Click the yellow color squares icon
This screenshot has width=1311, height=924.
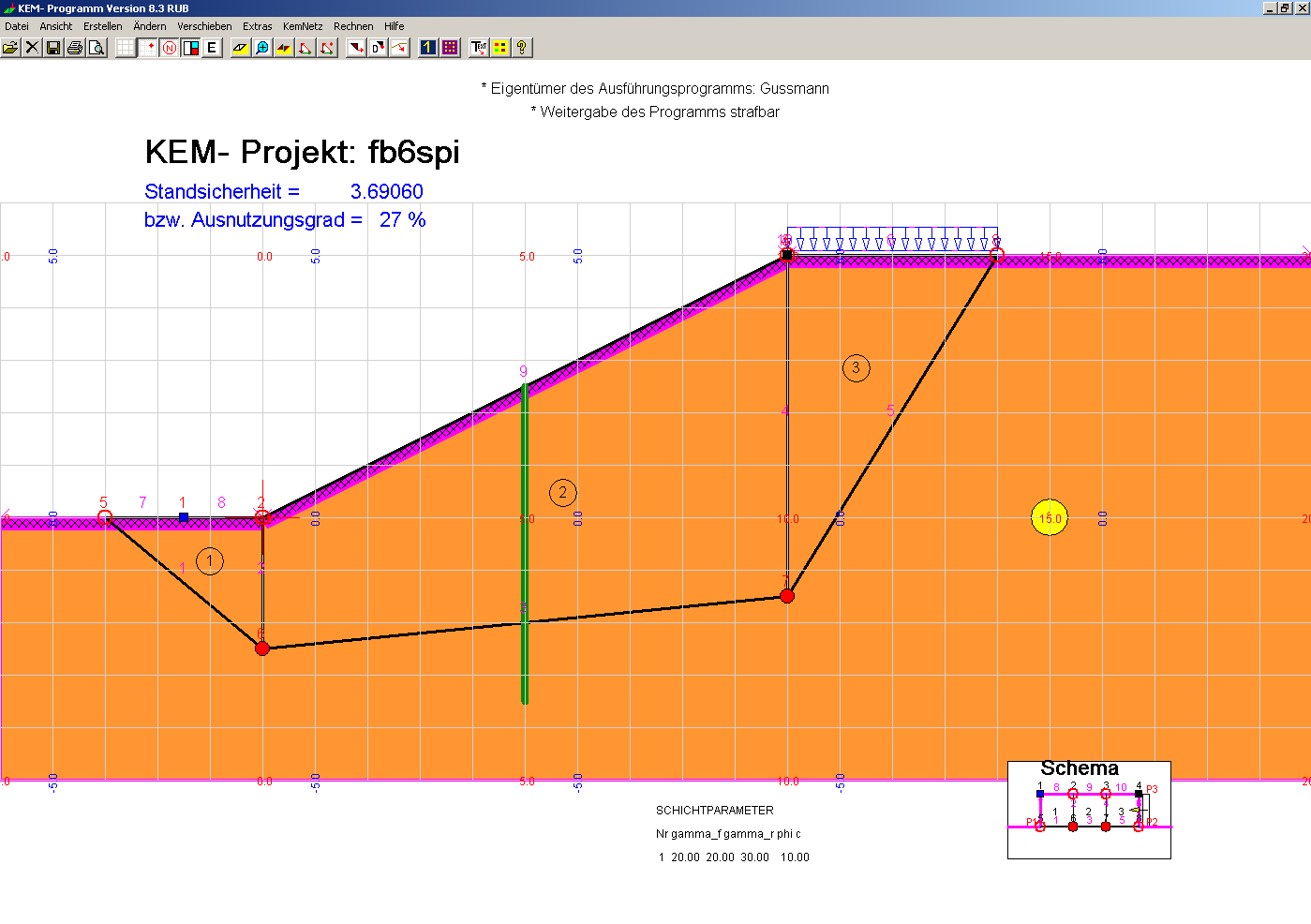[500, 47]
